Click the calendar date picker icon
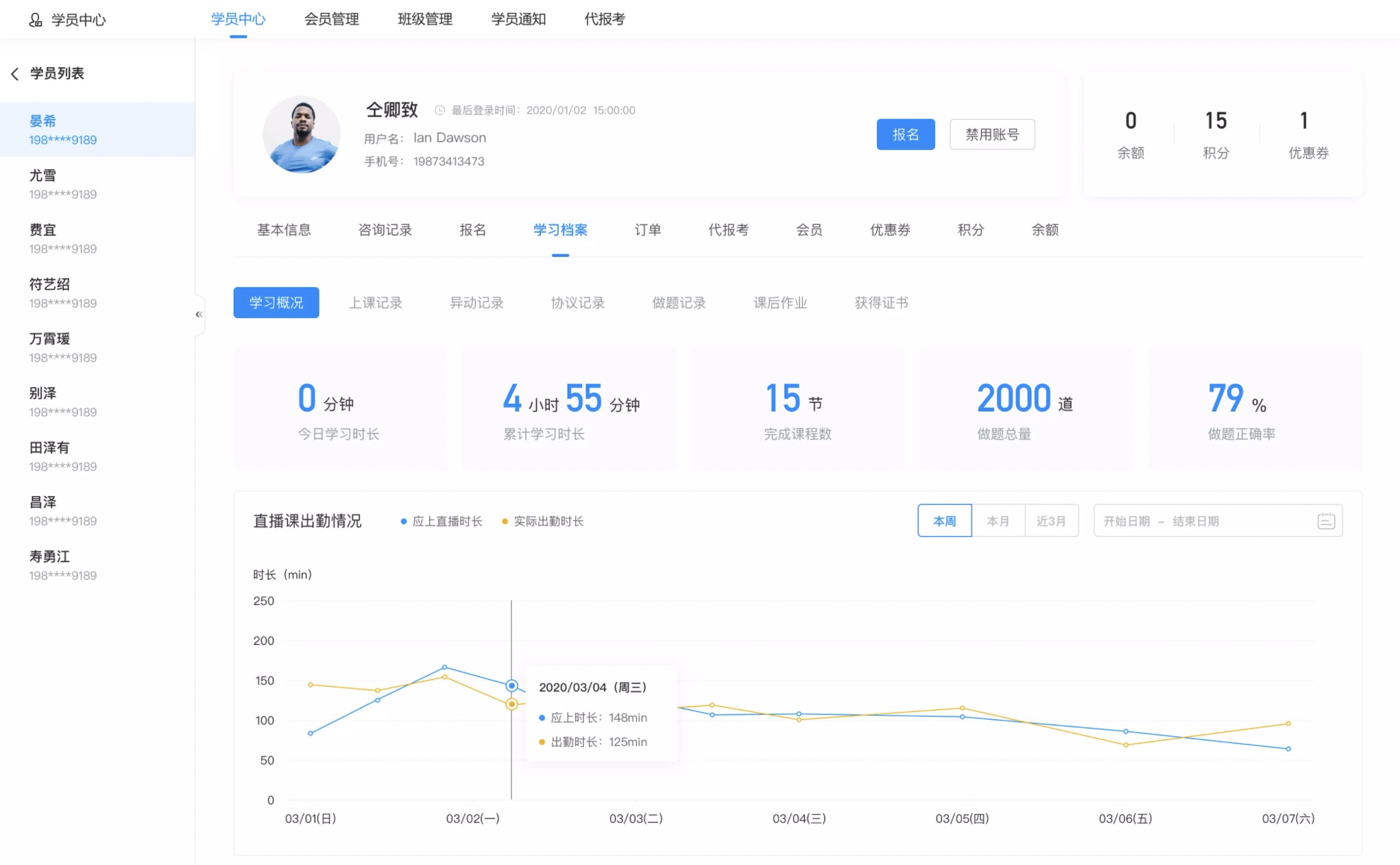The image size is (1400, 865). (1326, 521)
